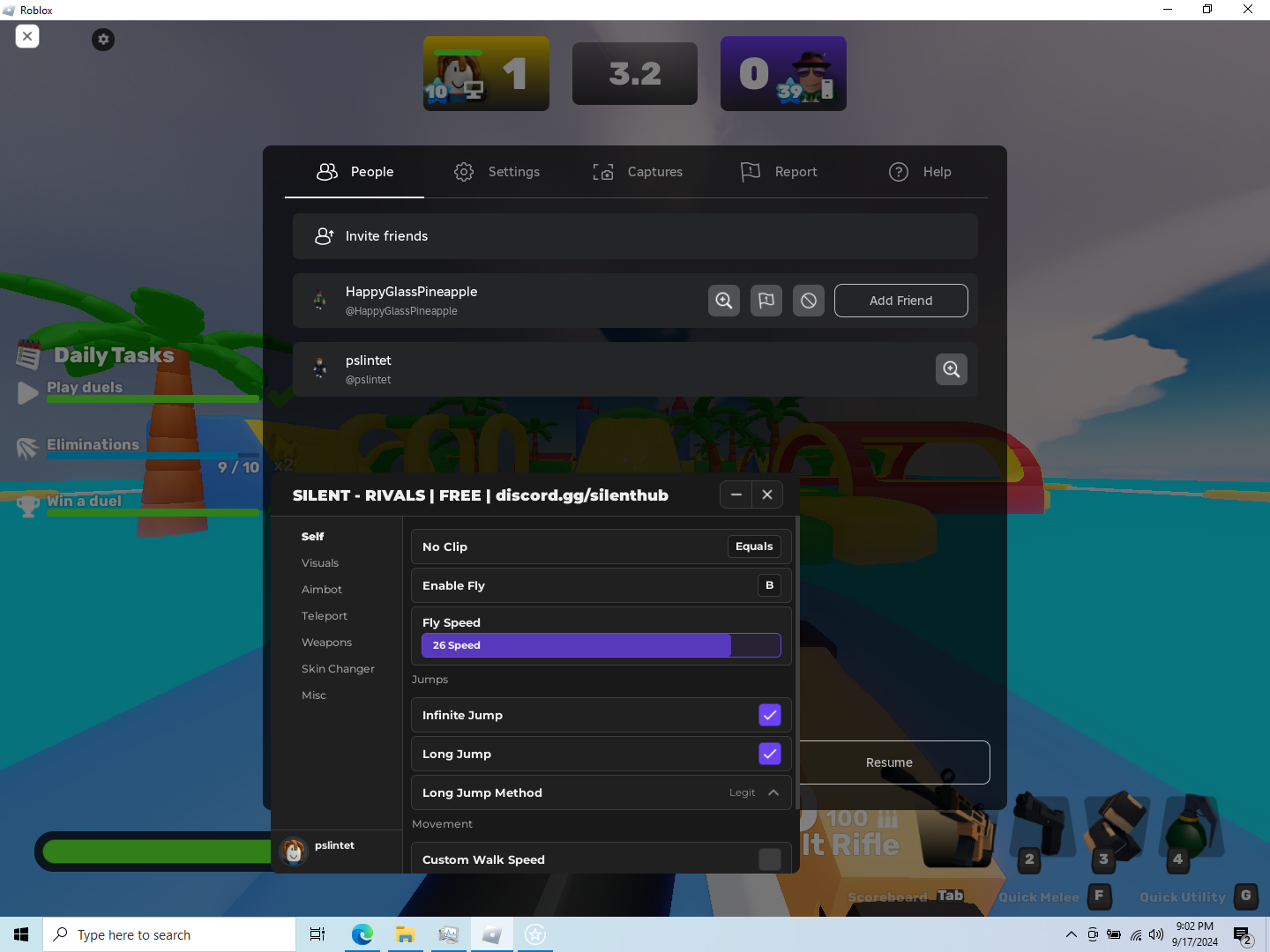Open the Report tab

click(x=778, y=172)
